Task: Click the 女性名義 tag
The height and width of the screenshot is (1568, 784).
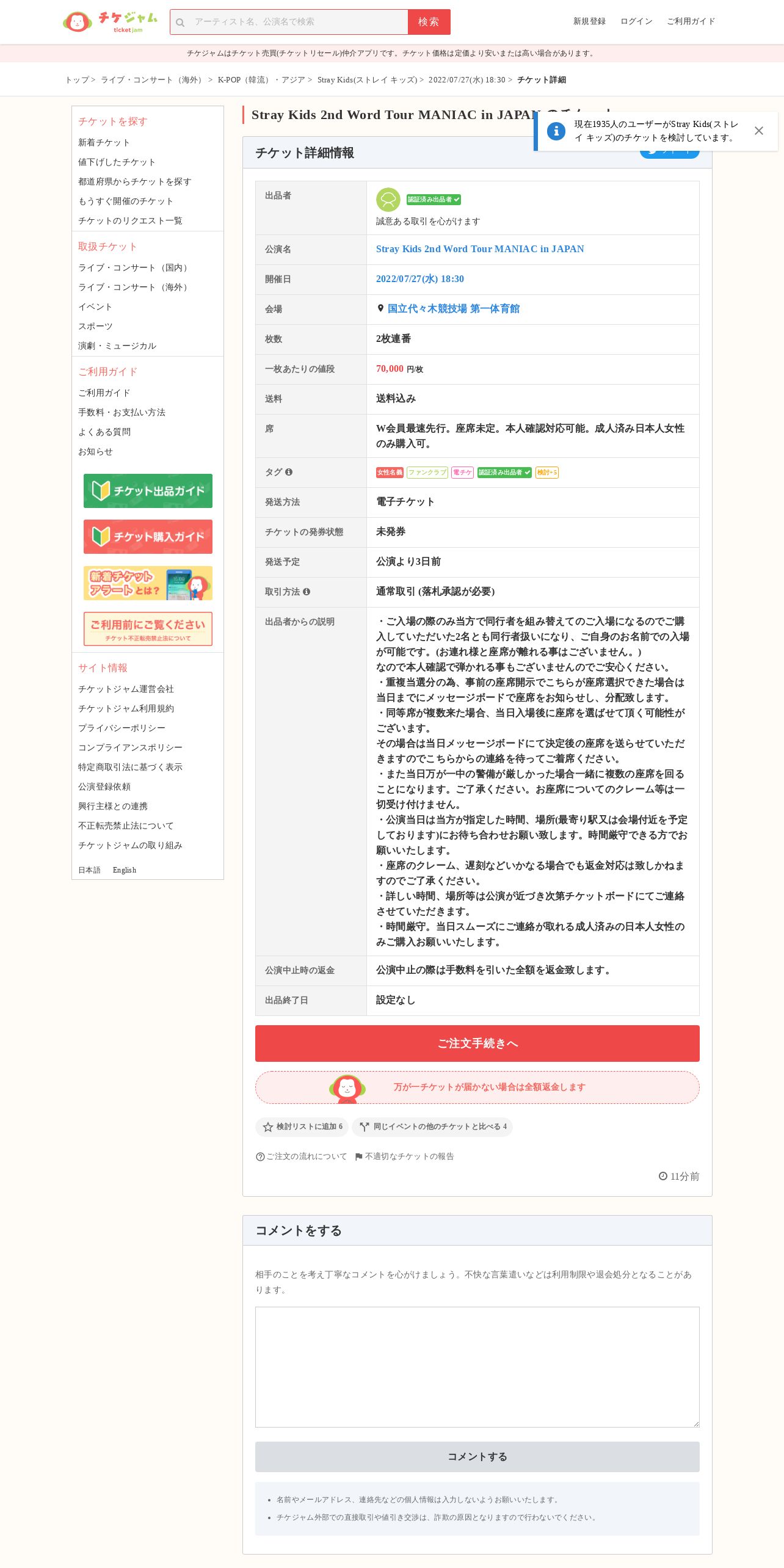Action: (x=390, y=473)
